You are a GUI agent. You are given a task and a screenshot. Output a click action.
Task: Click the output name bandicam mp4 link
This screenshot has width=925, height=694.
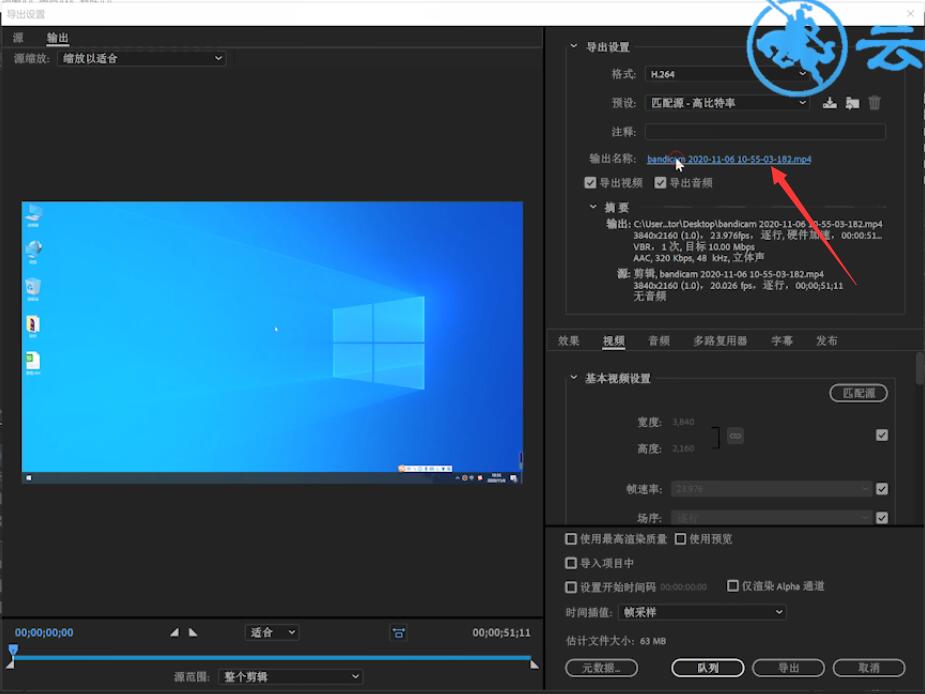point(729,159)
